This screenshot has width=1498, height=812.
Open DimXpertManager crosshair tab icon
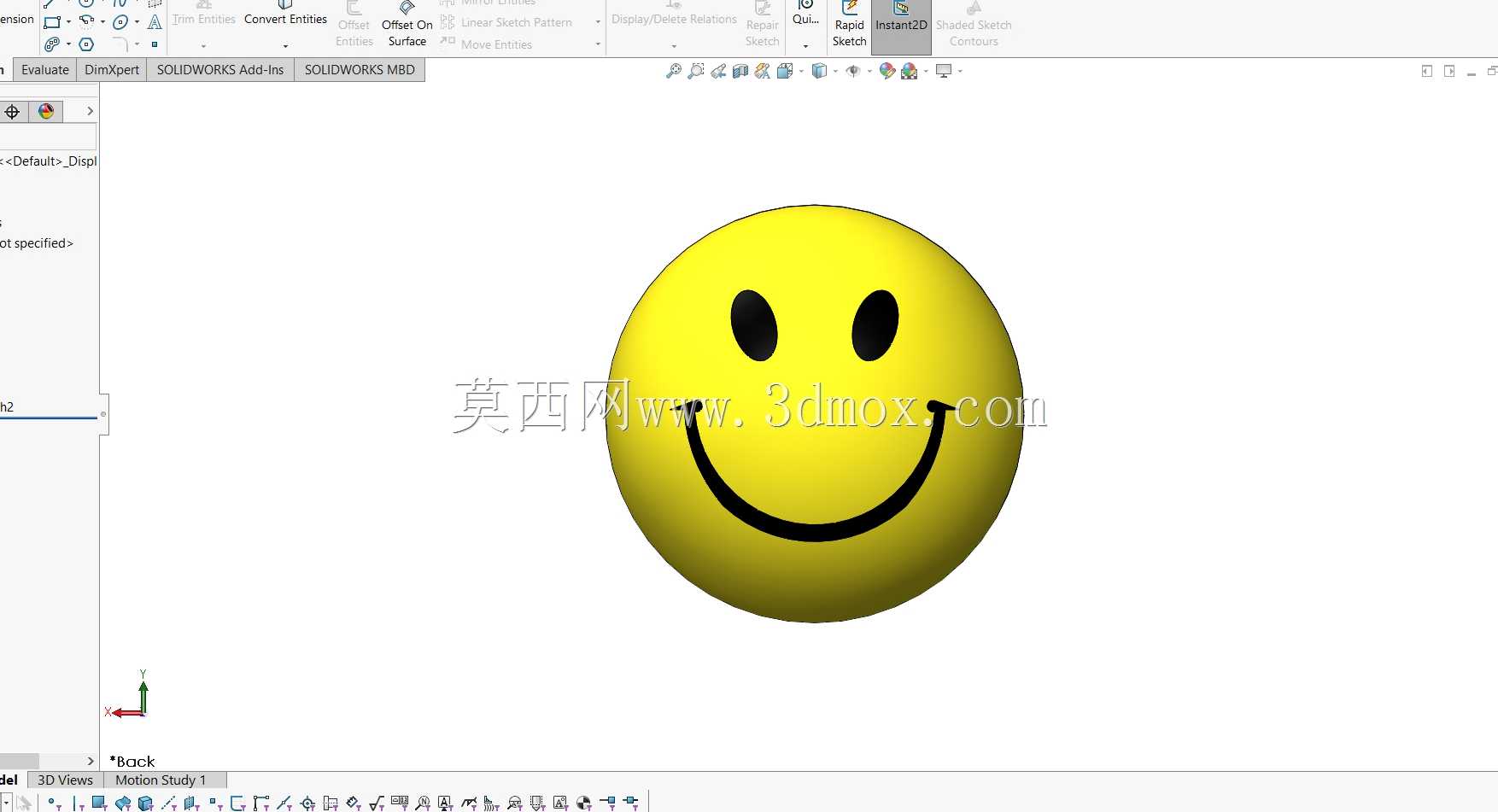point(12,112)
